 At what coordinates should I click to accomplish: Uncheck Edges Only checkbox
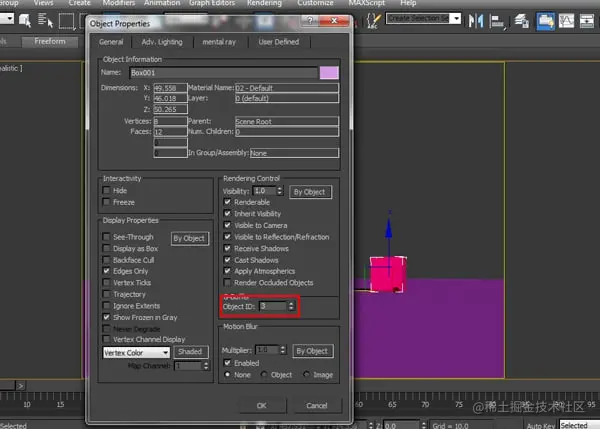click(106, 271)
